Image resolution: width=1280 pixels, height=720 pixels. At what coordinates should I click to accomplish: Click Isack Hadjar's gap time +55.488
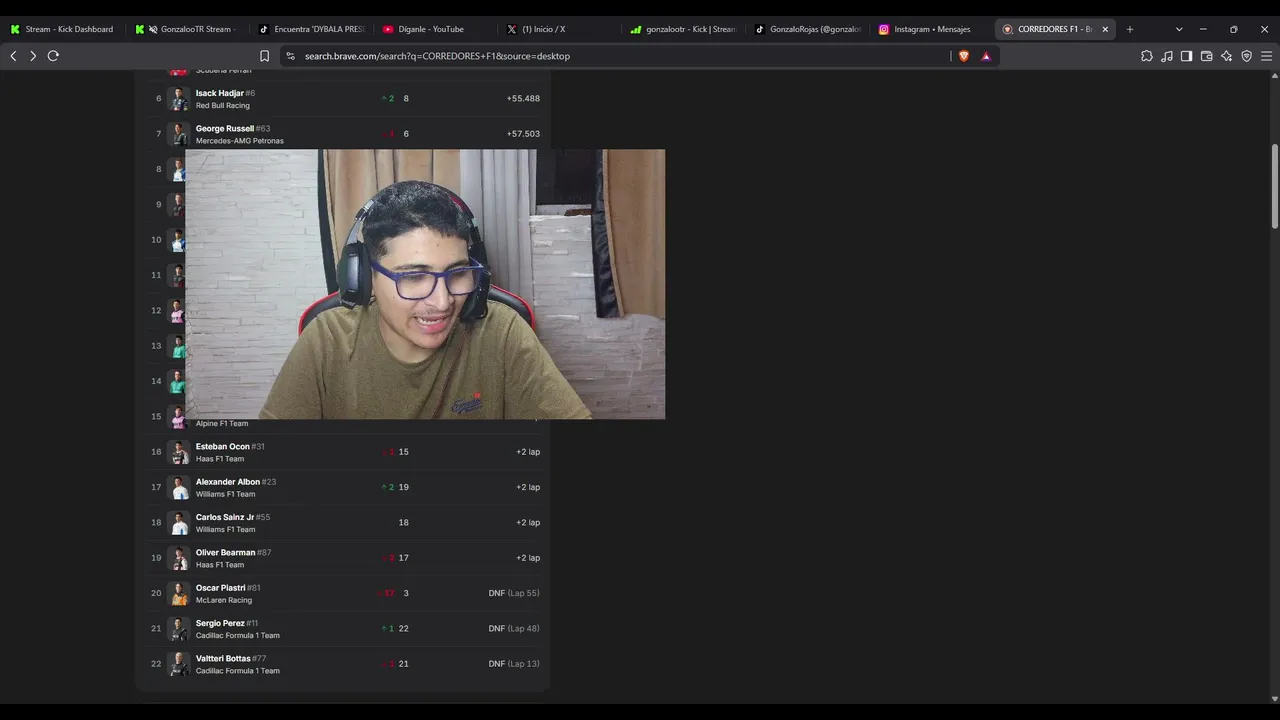pos(523,99)
